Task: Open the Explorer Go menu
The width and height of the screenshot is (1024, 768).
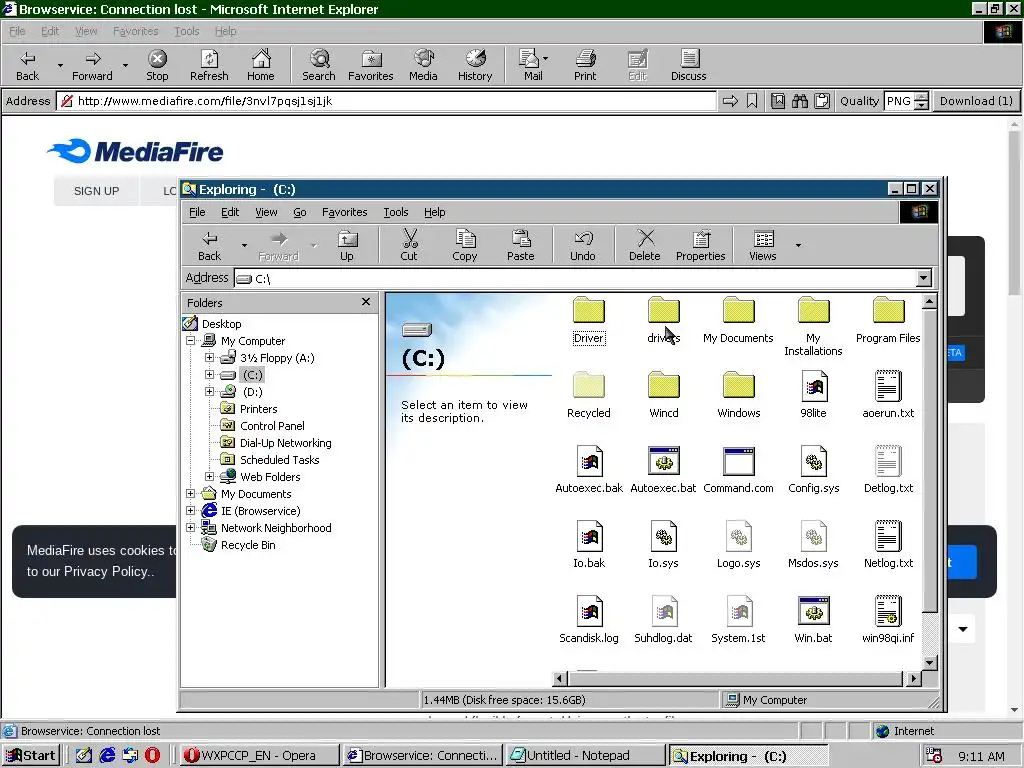Action: tap(300, 212)
